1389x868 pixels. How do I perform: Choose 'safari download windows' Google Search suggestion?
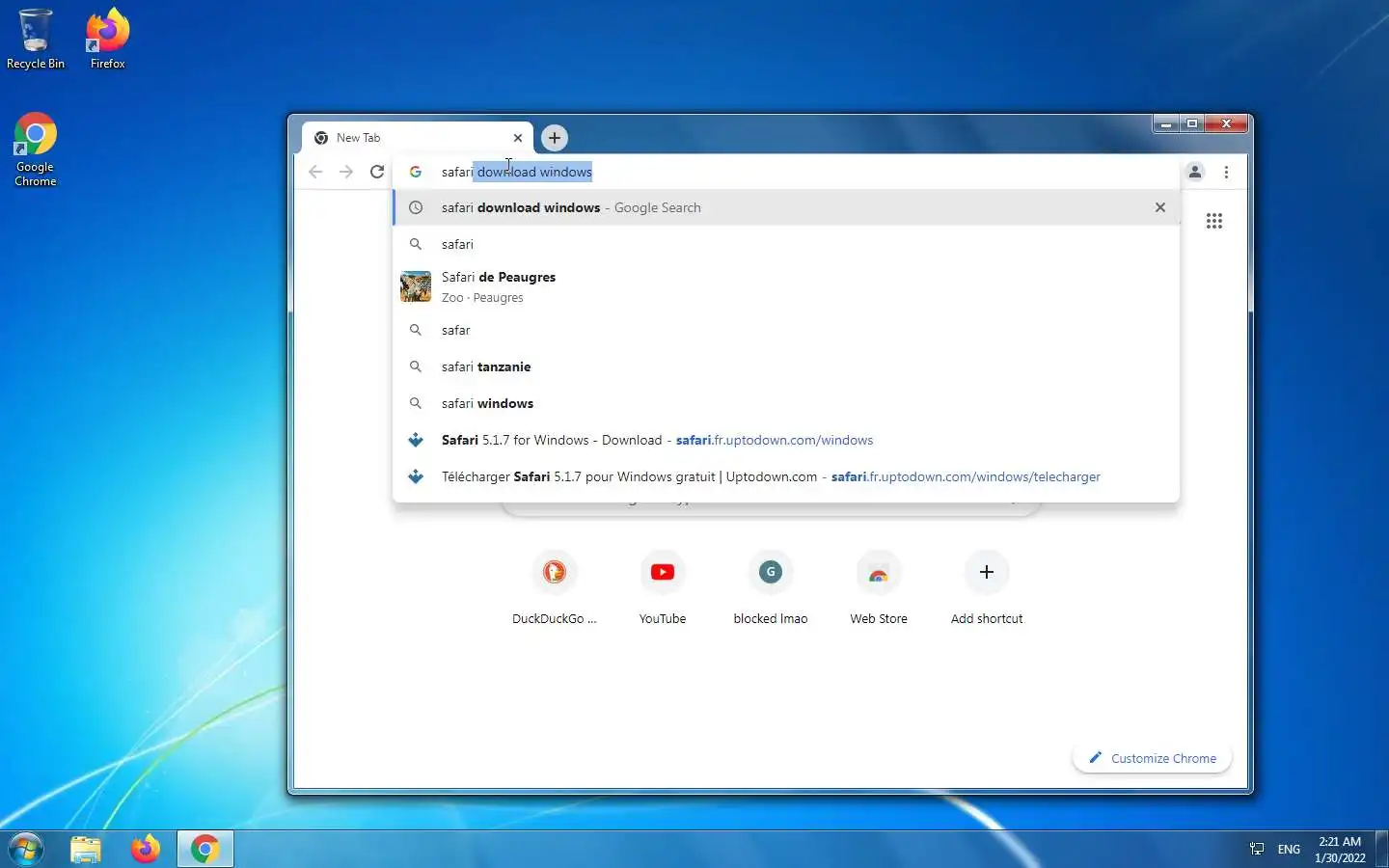[786, 207]
